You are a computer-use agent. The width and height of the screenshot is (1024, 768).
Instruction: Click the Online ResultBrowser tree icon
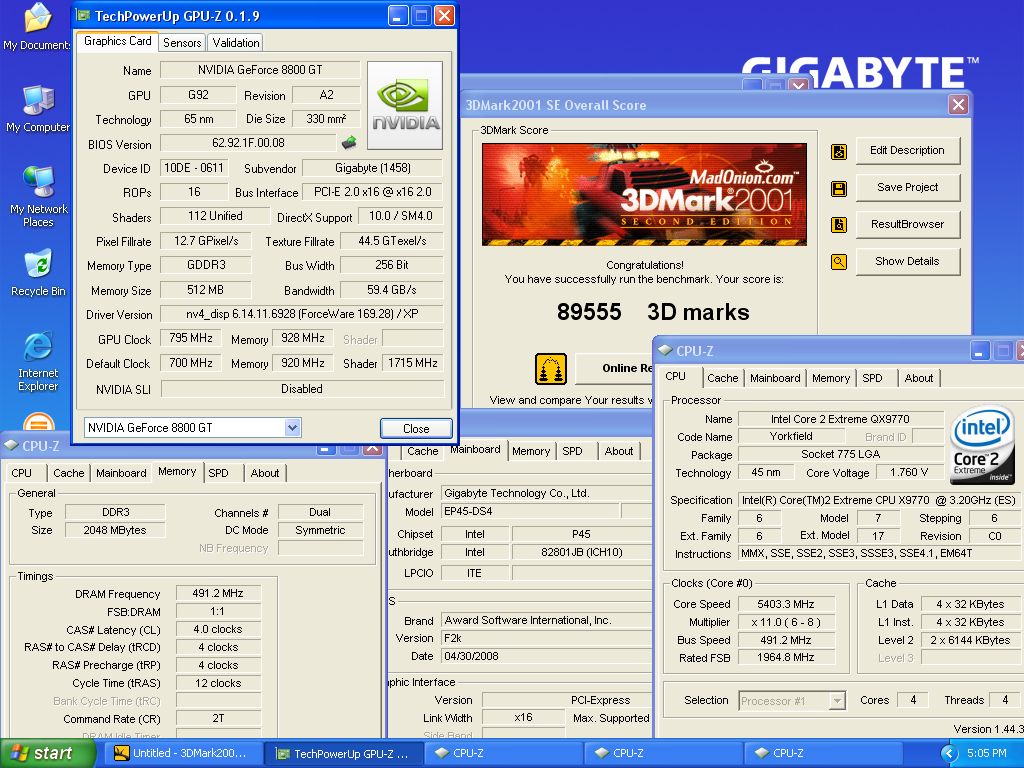[x=551, y=368]
